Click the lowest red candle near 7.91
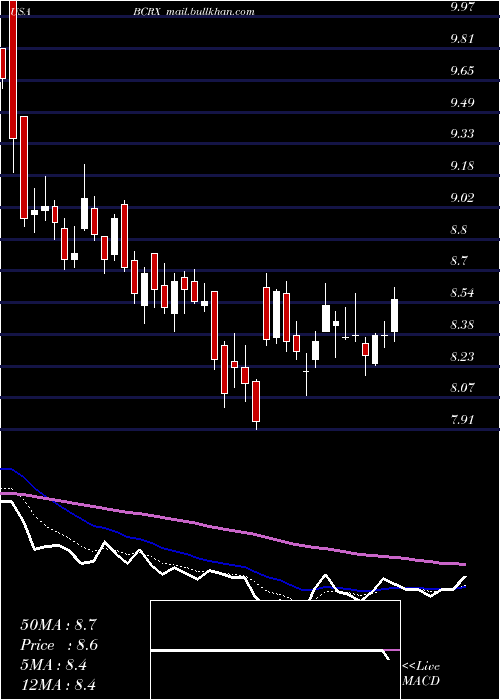This screenshot has height=700, width=500. click(256, 401)
